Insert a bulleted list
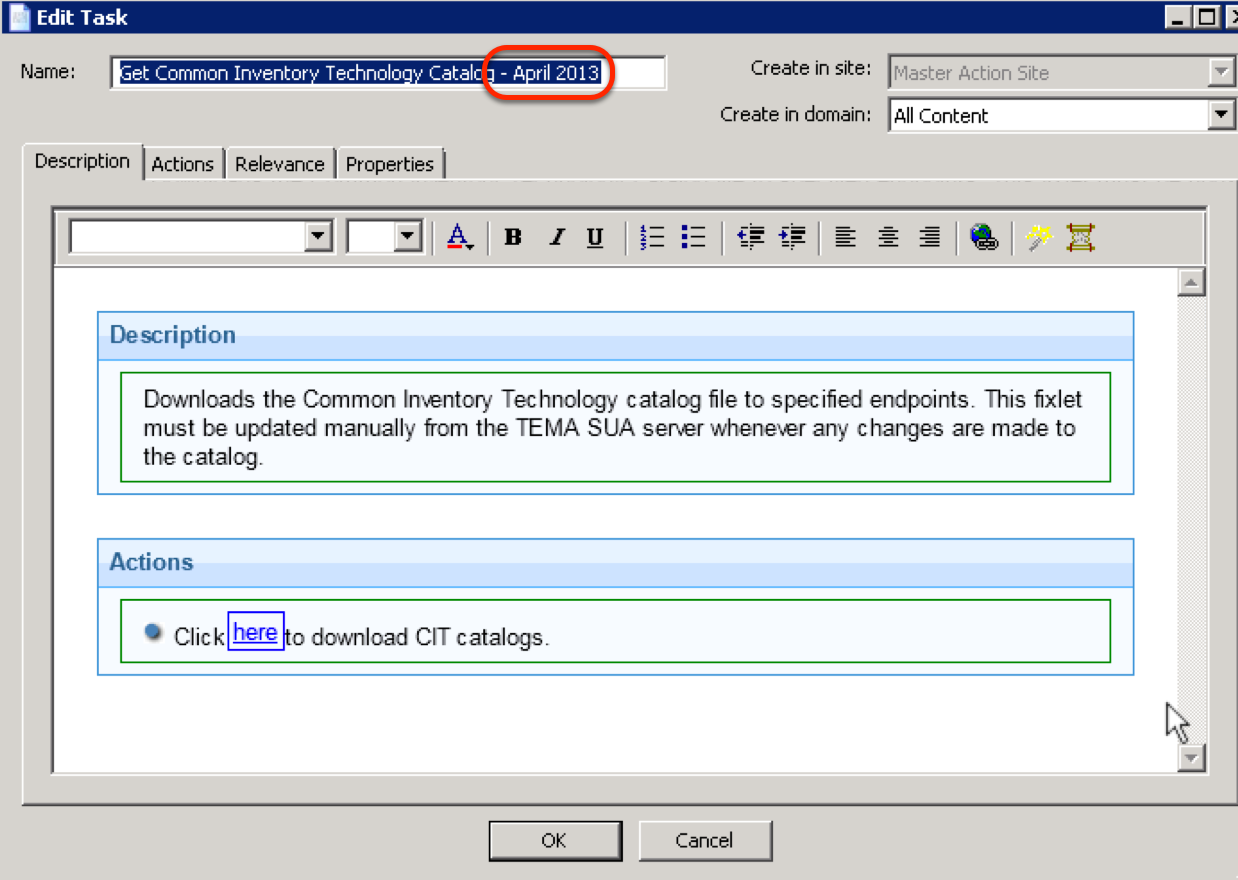 692,237
